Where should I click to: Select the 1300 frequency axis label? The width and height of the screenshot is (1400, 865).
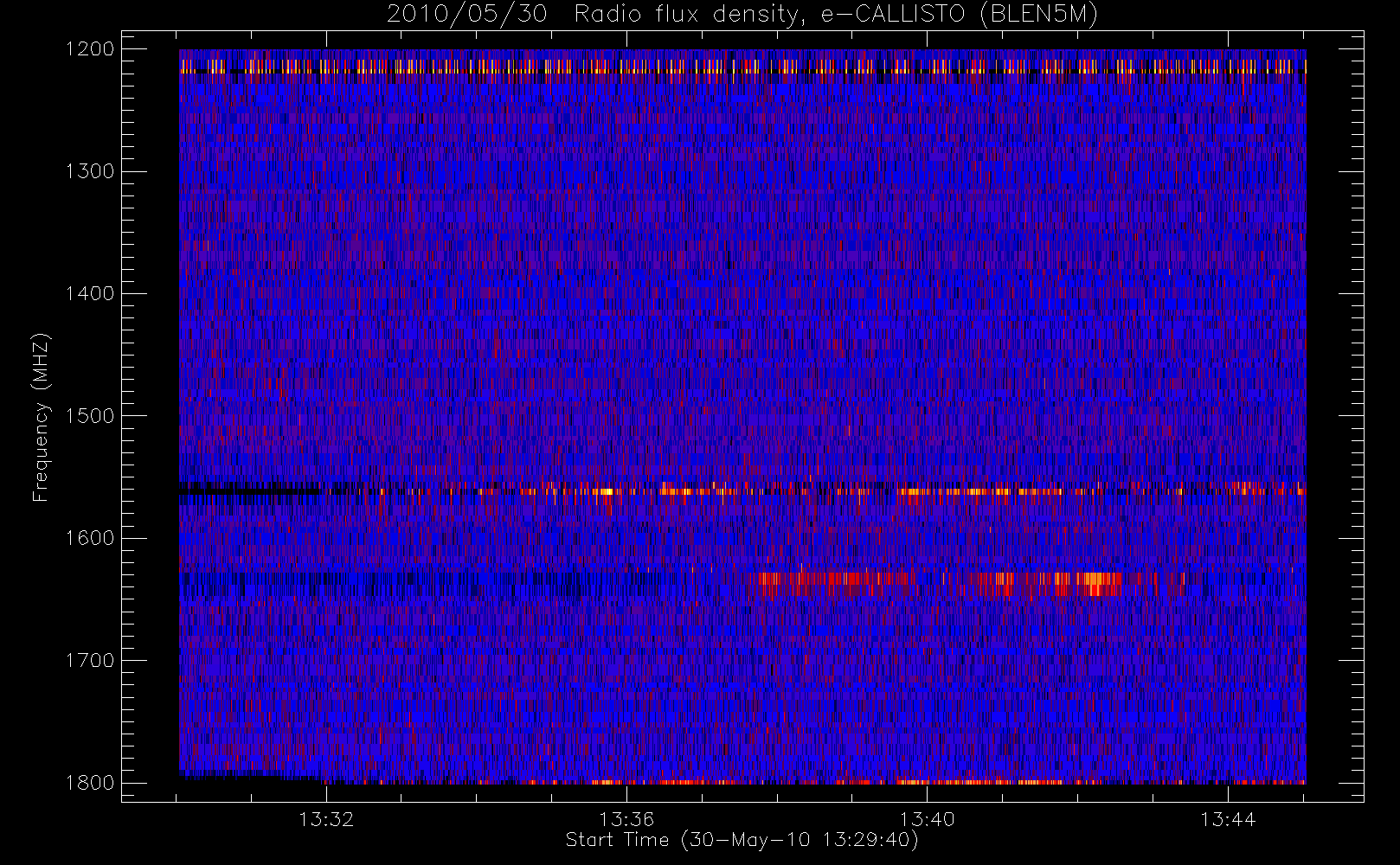click(90, 171)
